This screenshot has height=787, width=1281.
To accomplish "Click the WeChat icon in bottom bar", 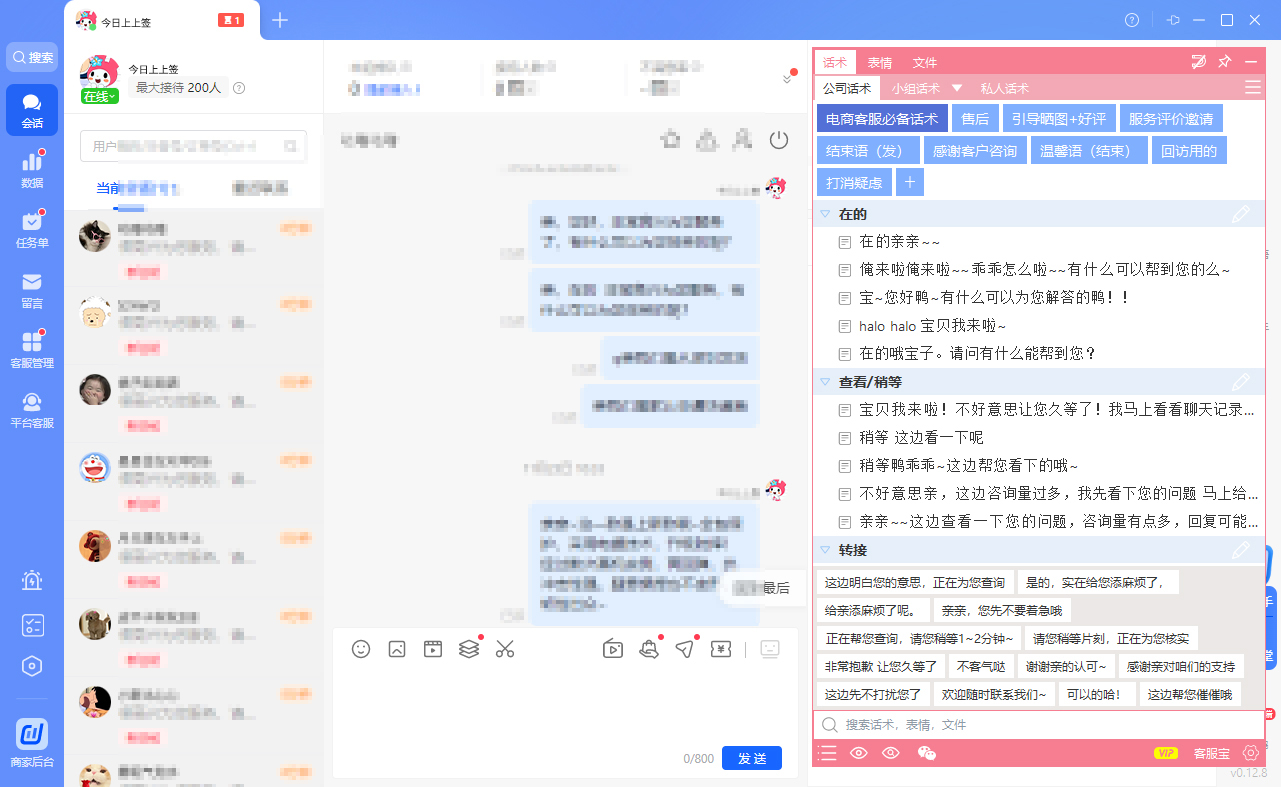I will click(x=926, y=754).
